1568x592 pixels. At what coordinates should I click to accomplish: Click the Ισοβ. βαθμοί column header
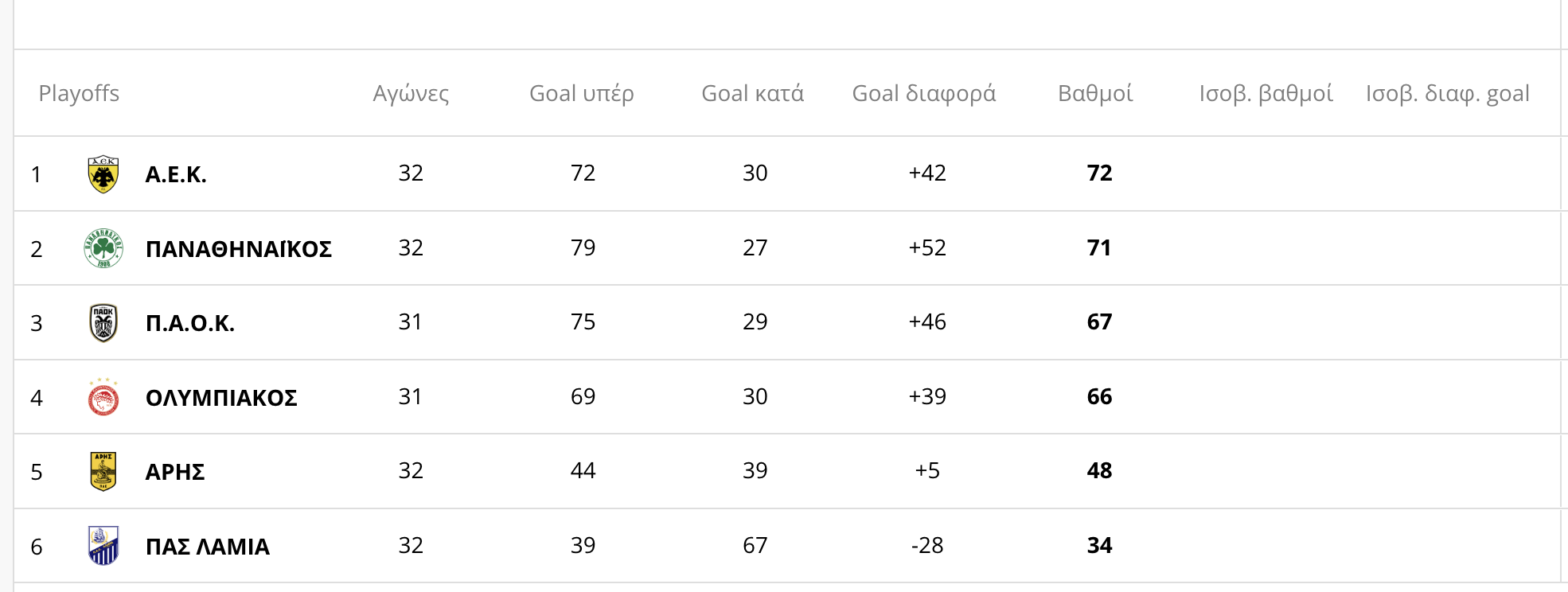click(1266, 94)
